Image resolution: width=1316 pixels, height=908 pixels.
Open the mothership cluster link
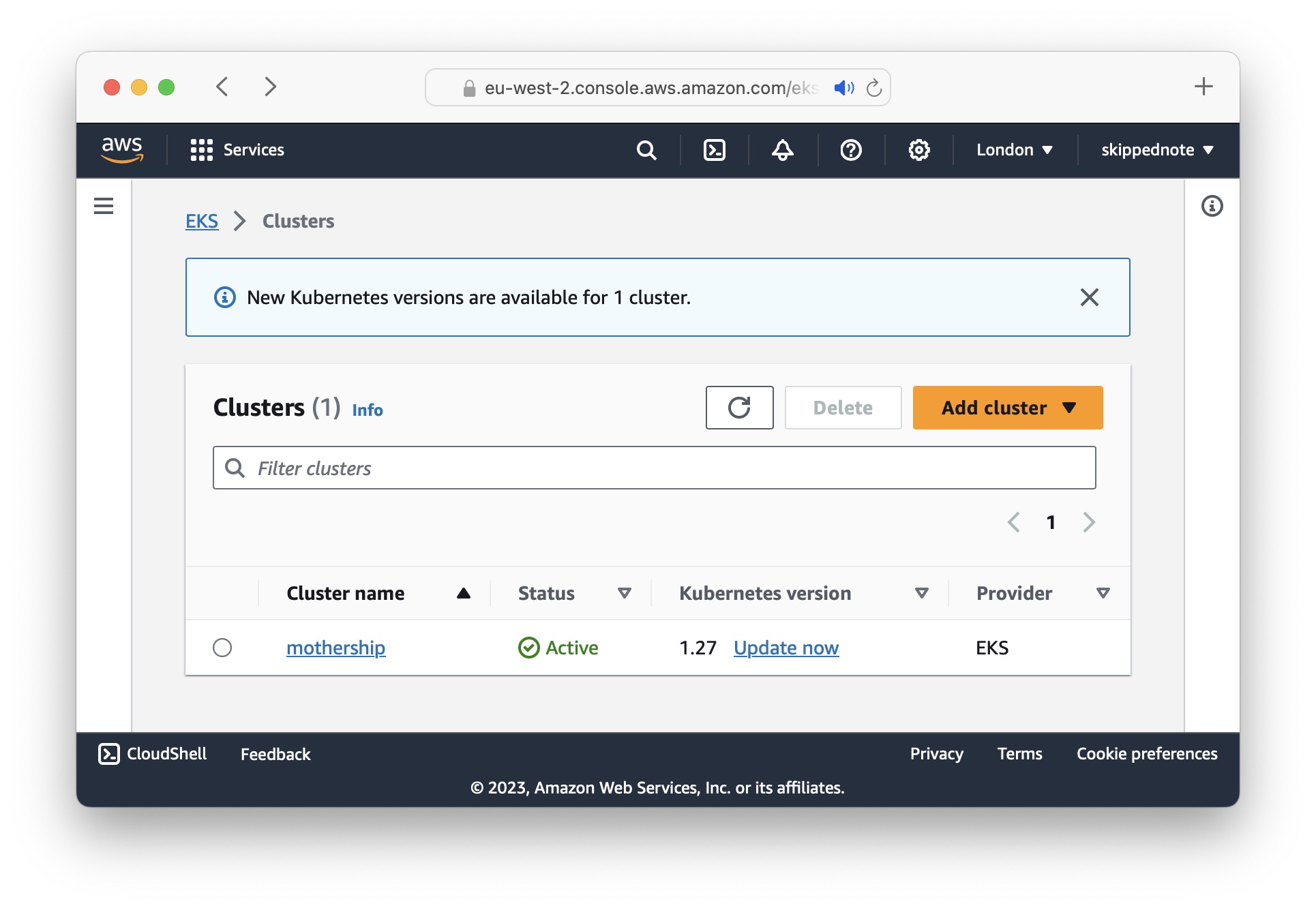point(335,648)
